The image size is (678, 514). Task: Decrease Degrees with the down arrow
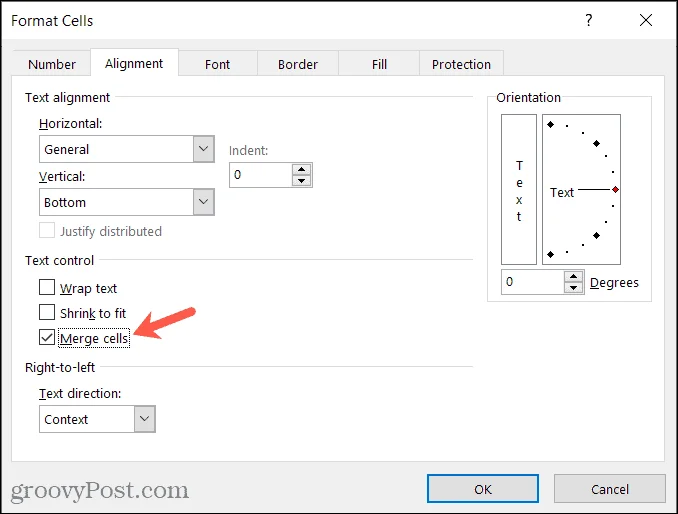[573, 287]
